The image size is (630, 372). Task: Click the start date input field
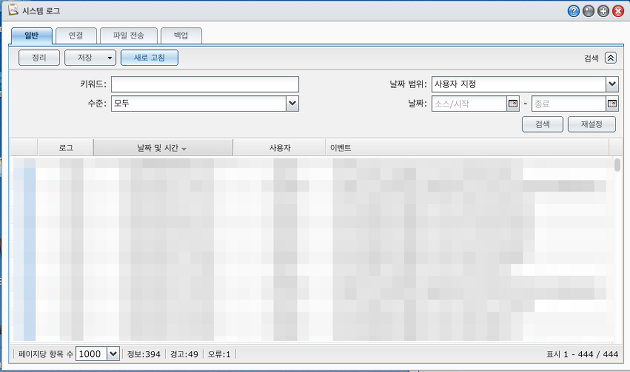(469, 104)
